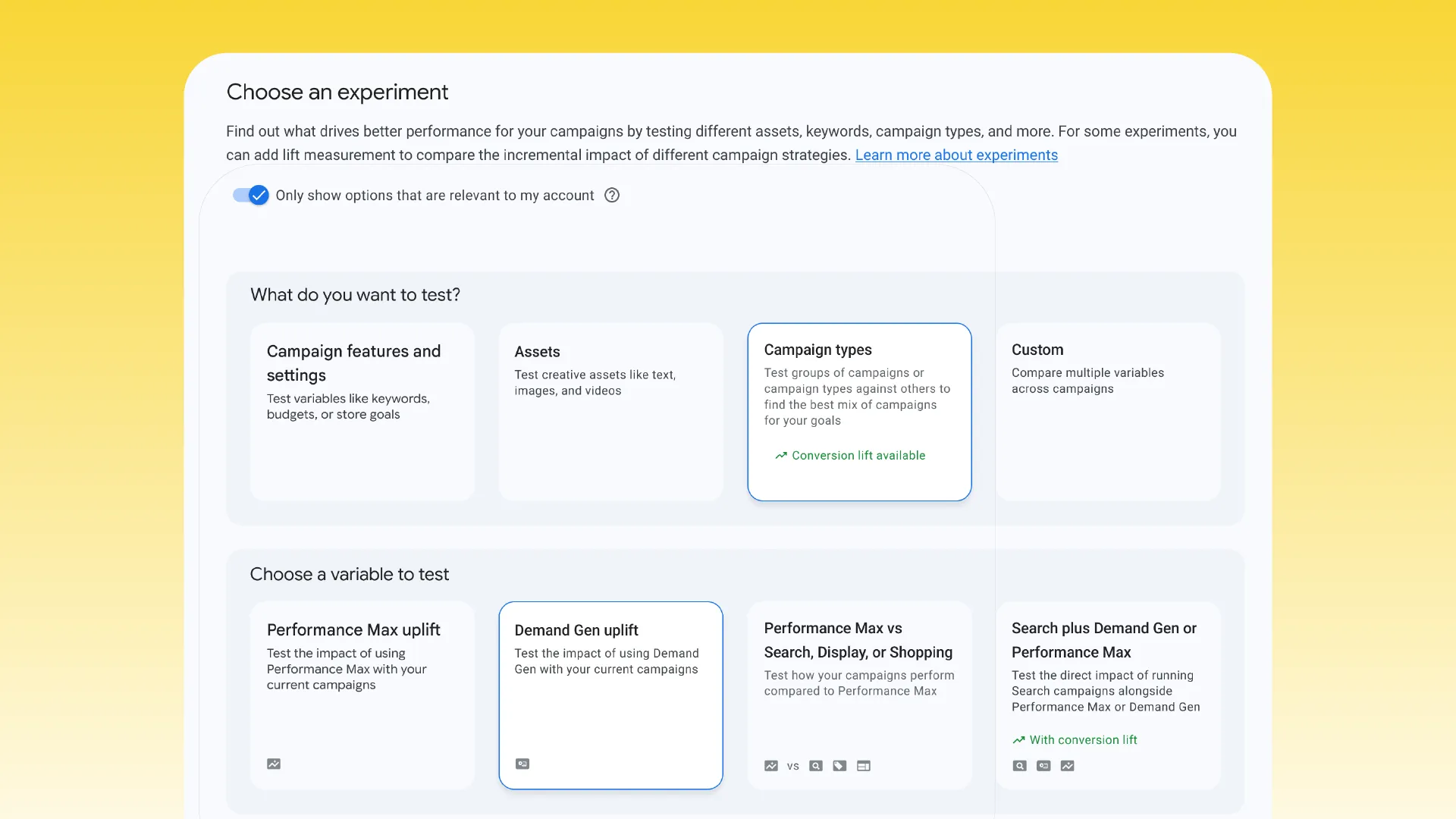Click 'What do you want to test?' heading

click(355, 295)
